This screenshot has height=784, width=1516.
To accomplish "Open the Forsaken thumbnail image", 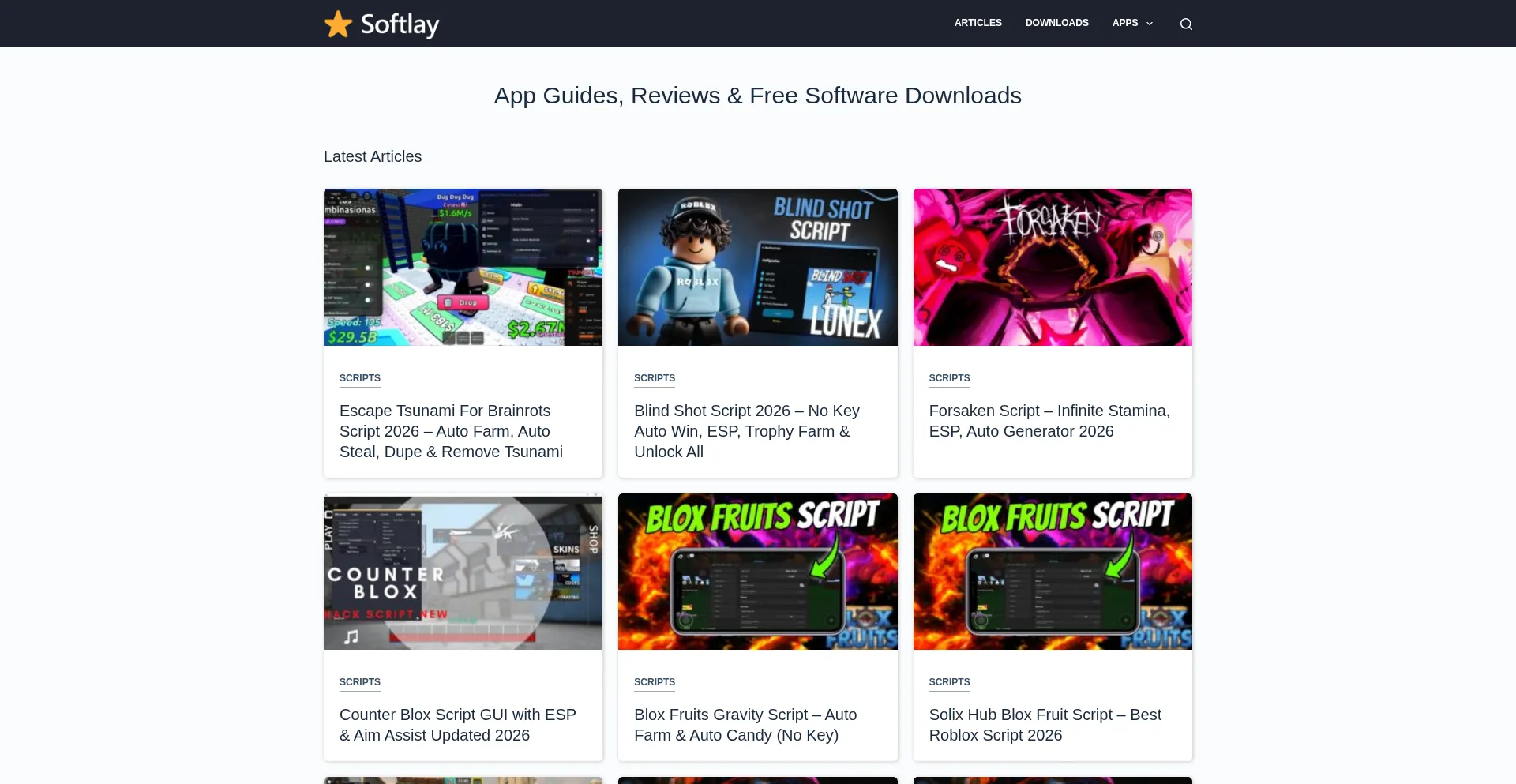I will 1053,267.
